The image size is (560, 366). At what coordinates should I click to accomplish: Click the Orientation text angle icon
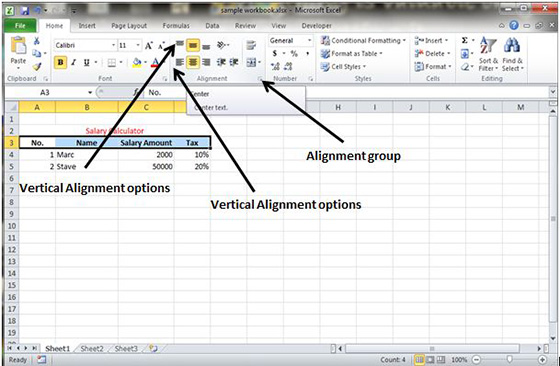coord(221,45)
